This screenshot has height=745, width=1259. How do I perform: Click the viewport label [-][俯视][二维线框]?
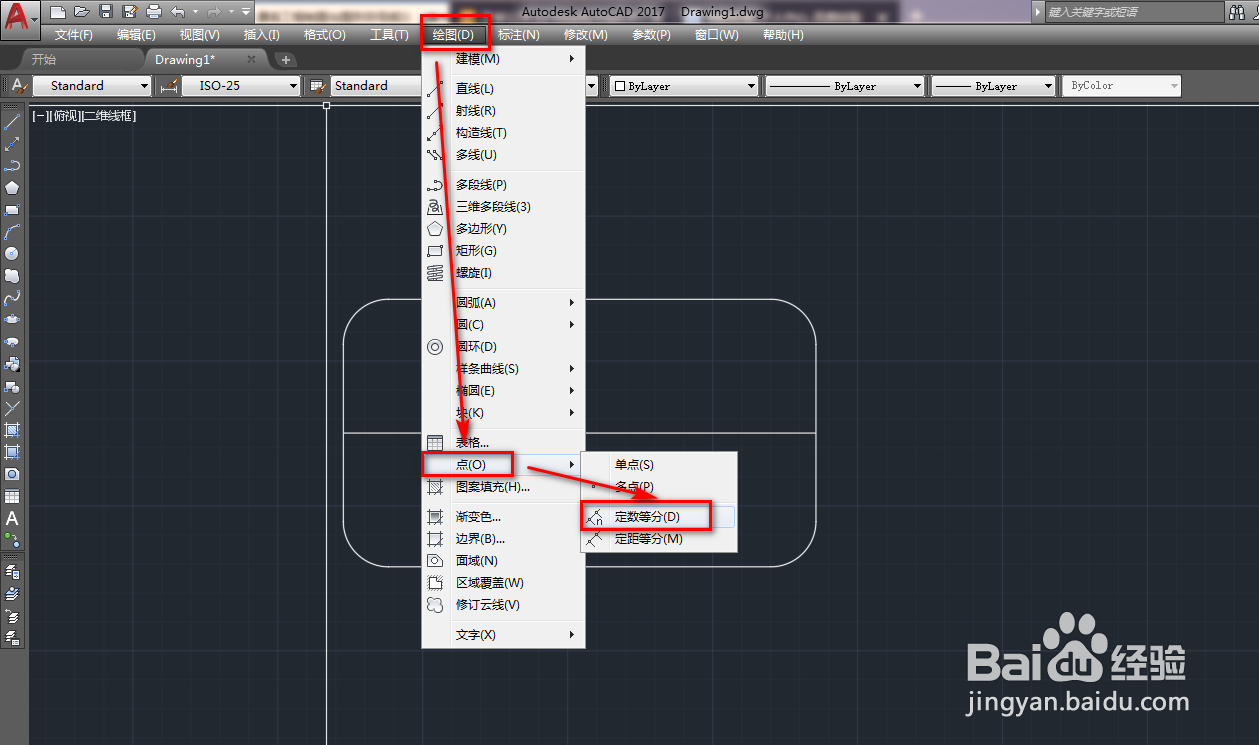tap(84, 116)
